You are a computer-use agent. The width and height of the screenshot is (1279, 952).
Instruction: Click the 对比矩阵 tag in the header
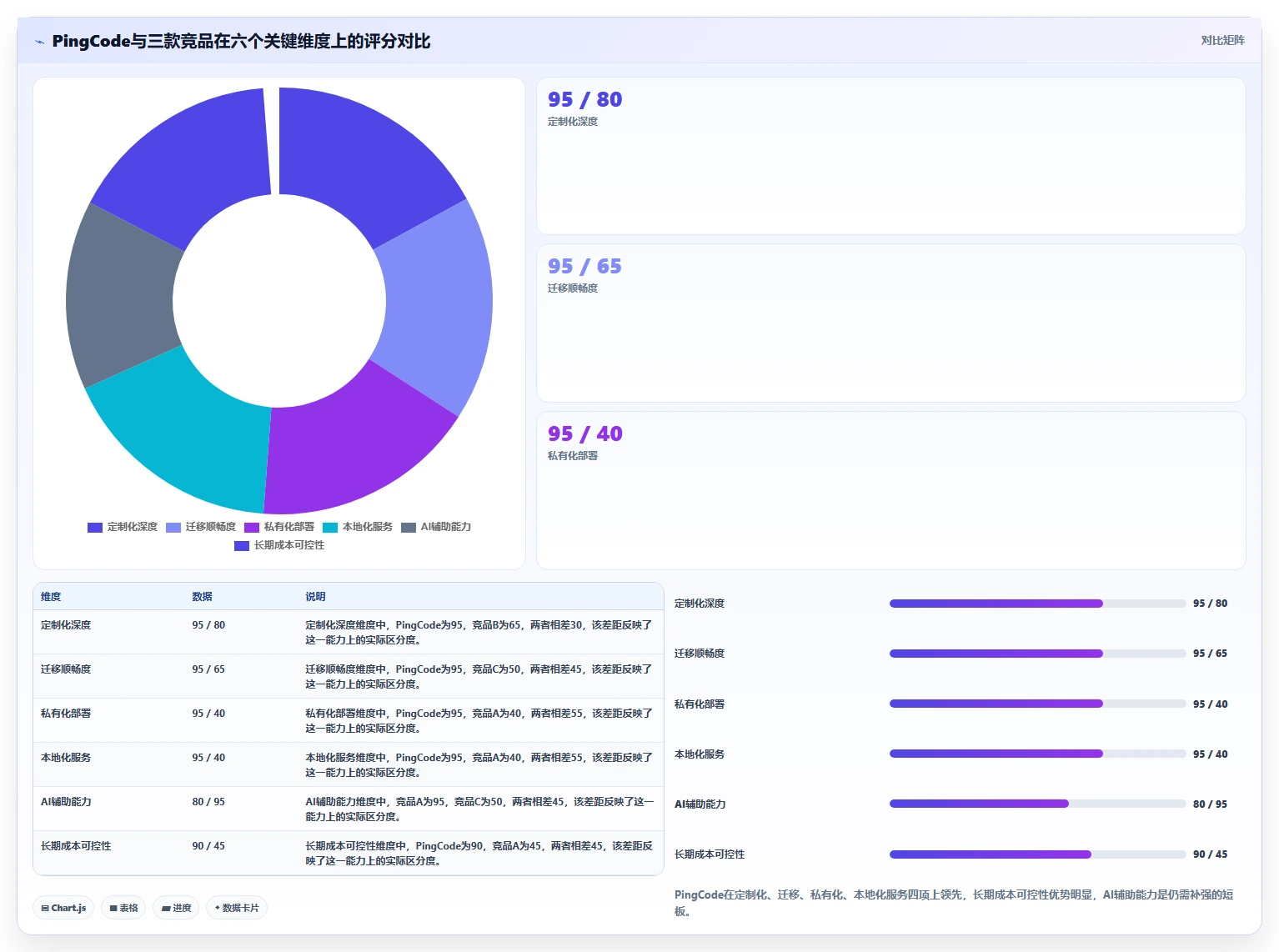(1222, 40)
